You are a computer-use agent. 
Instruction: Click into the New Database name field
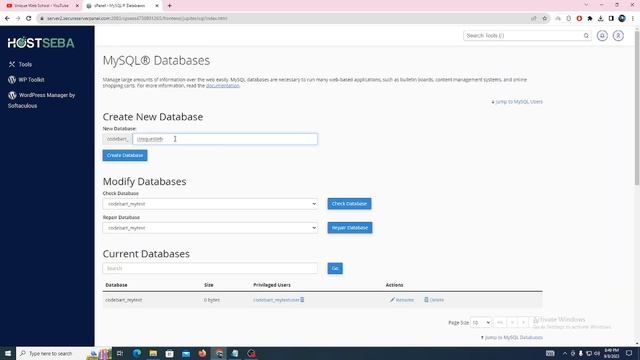pos(225,139)
